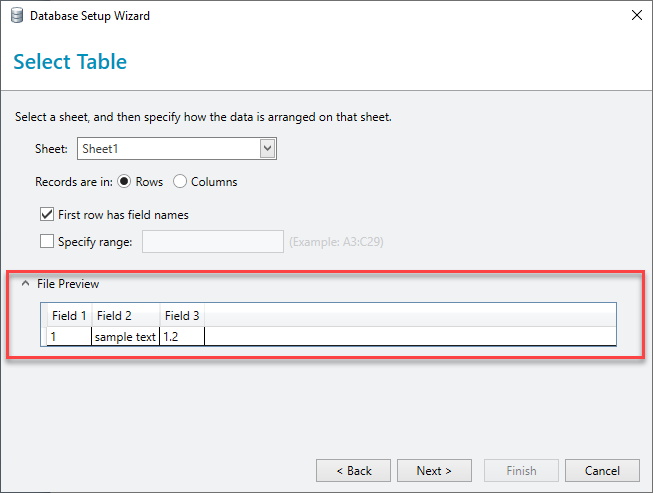The height and width of the screenshot is (493, 653).
Task: Click the Sheet1 combo box field
Action: pos(177,149)
